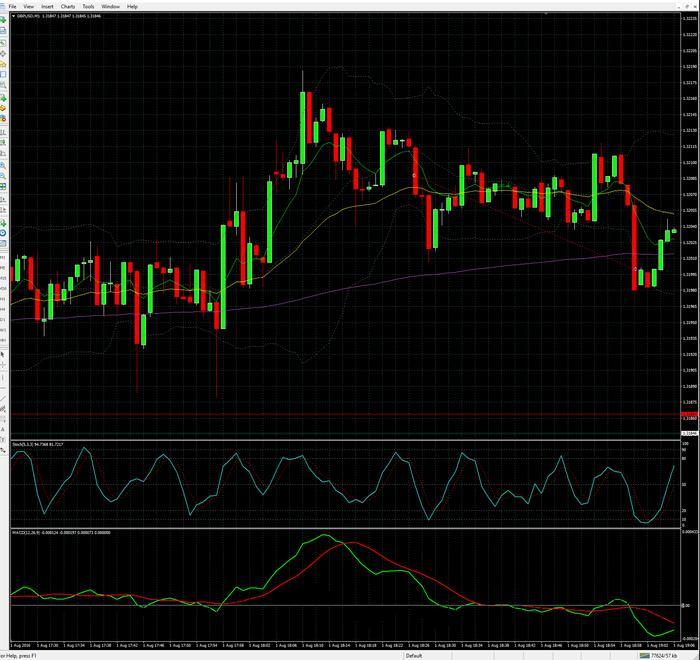
Task: Open the Insert menu
Action: (x=47, y=7)
